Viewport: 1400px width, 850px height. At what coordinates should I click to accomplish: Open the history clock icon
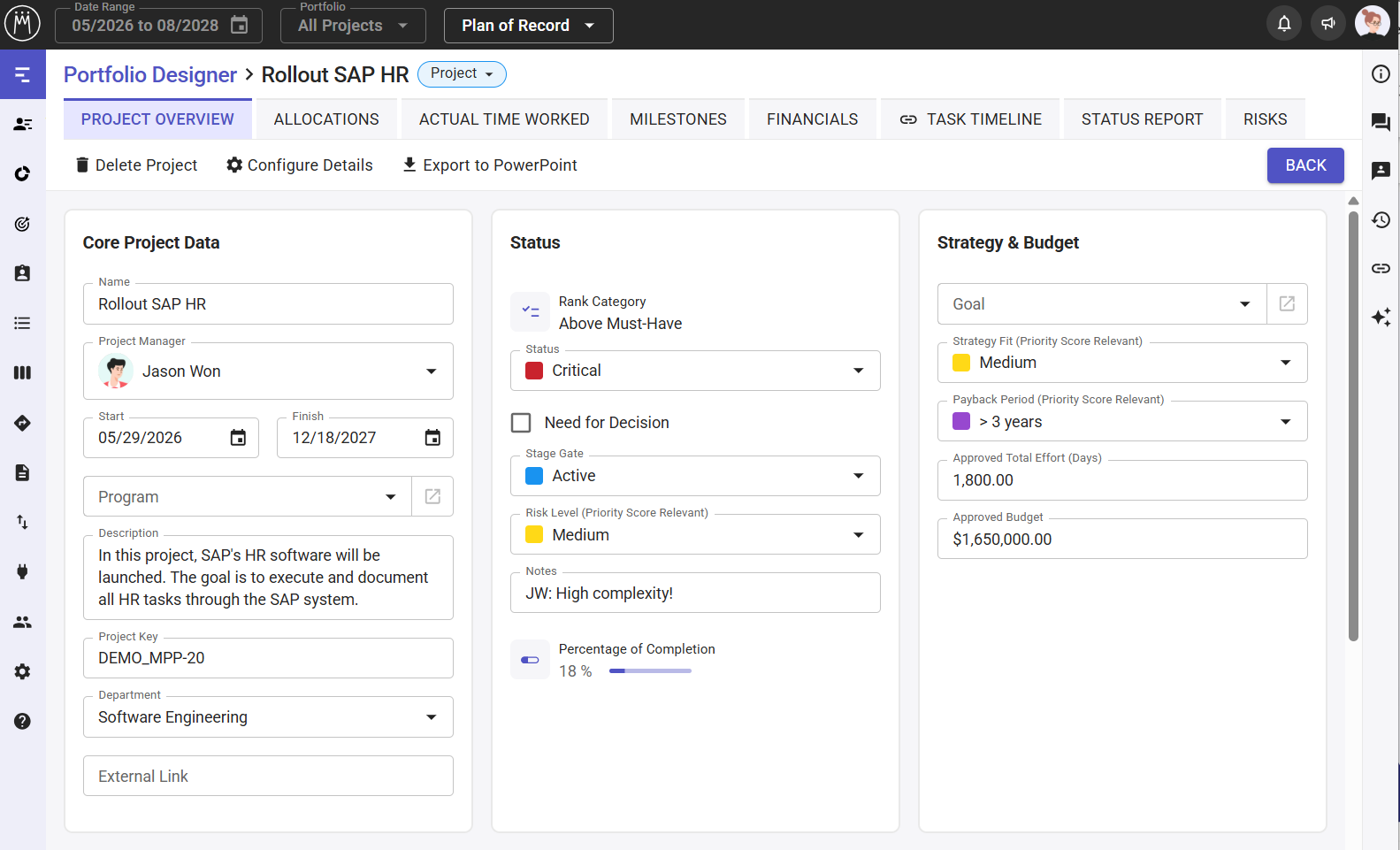1381,219
